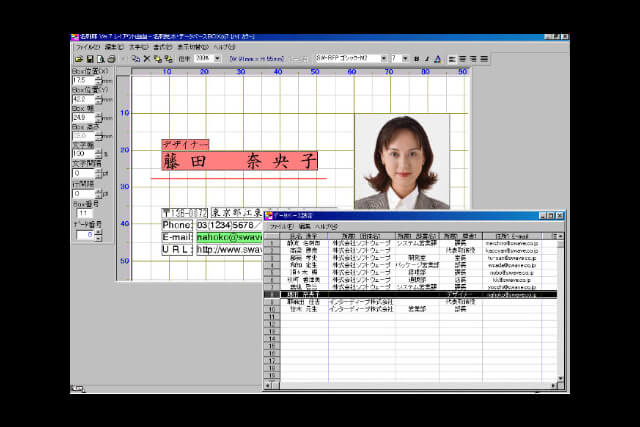The image size is (640, 427).
Task: Click the Print icon in toolbar
Action: pyautogui.click(x=111, y=59)
